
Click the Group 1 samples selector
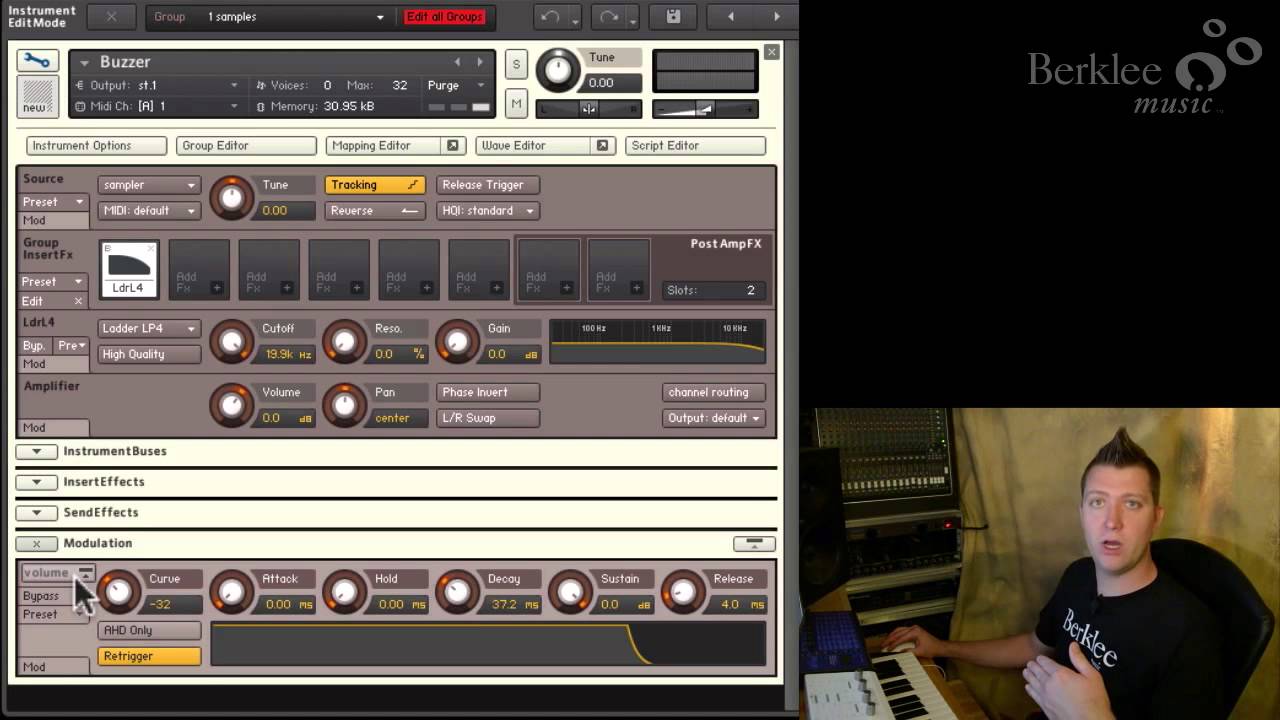pyautogui.click(x=269, y=17)
